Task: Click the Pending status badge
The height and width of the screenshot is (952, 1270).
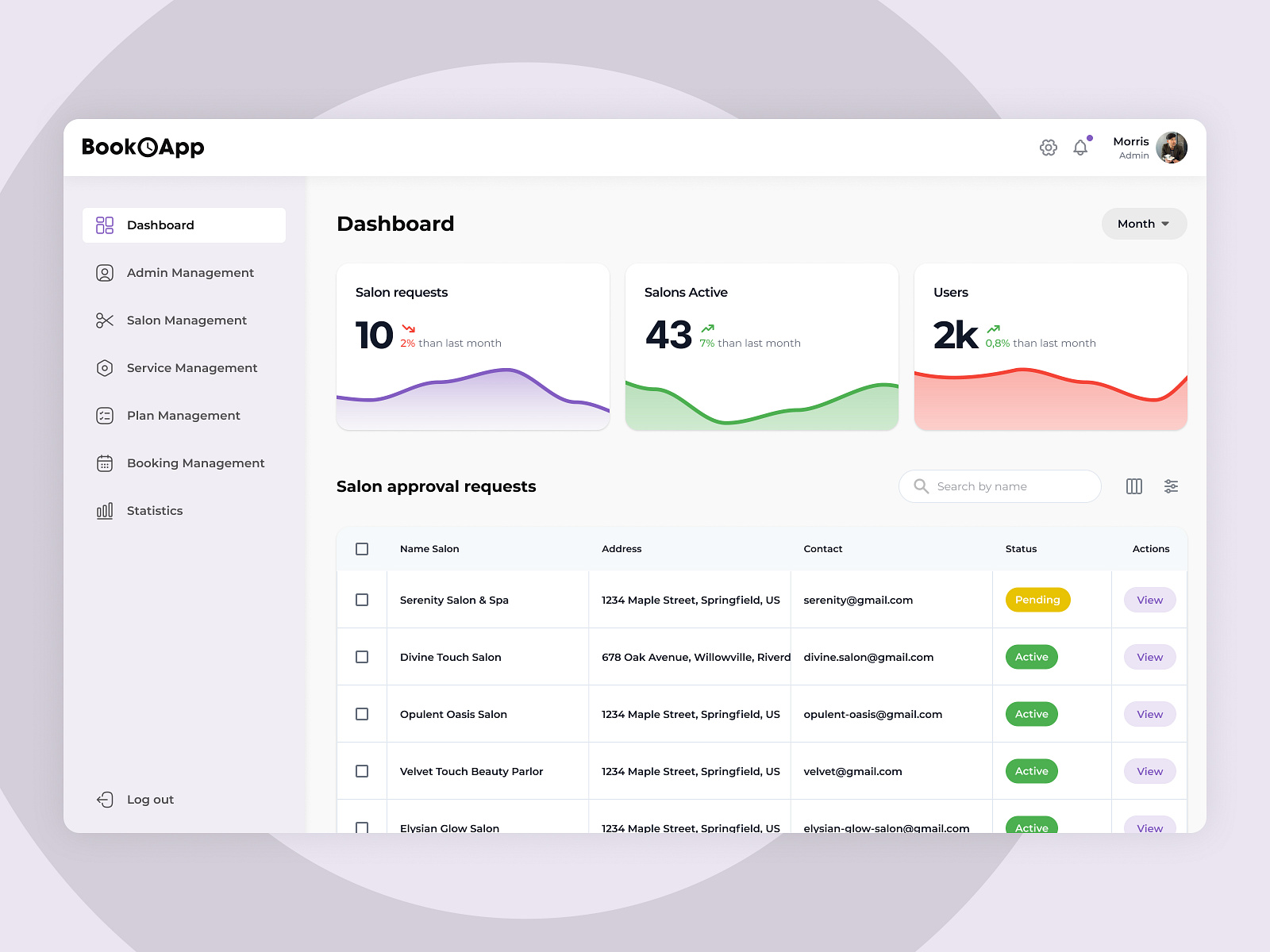Action: click(x=1037, y=600)
